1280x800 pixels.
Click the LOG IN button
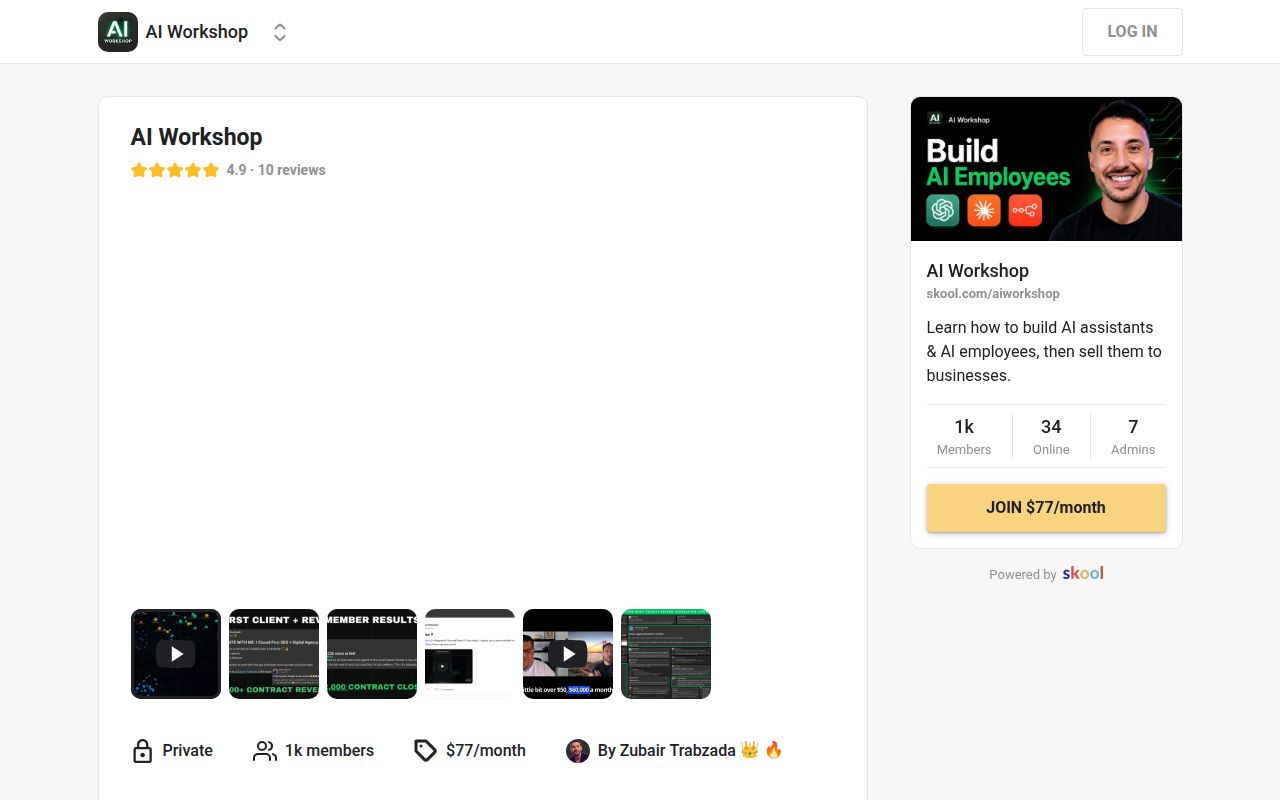pyautogui.click(x=1132, y=32)
